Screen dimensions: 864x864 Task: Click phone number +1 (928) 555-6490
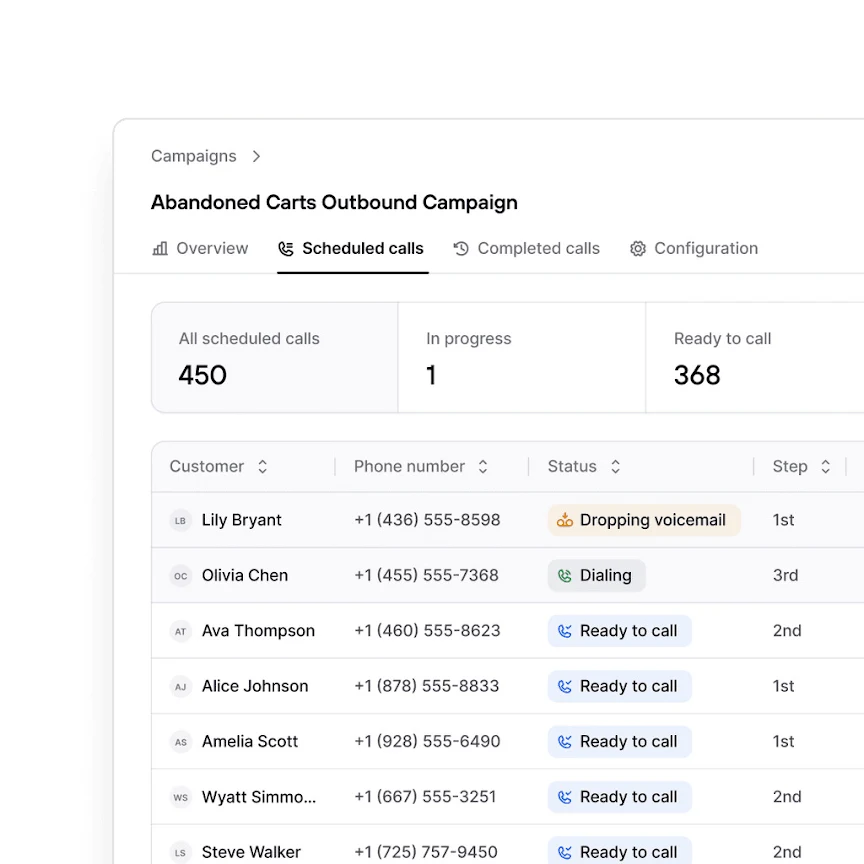coord(427,742)
